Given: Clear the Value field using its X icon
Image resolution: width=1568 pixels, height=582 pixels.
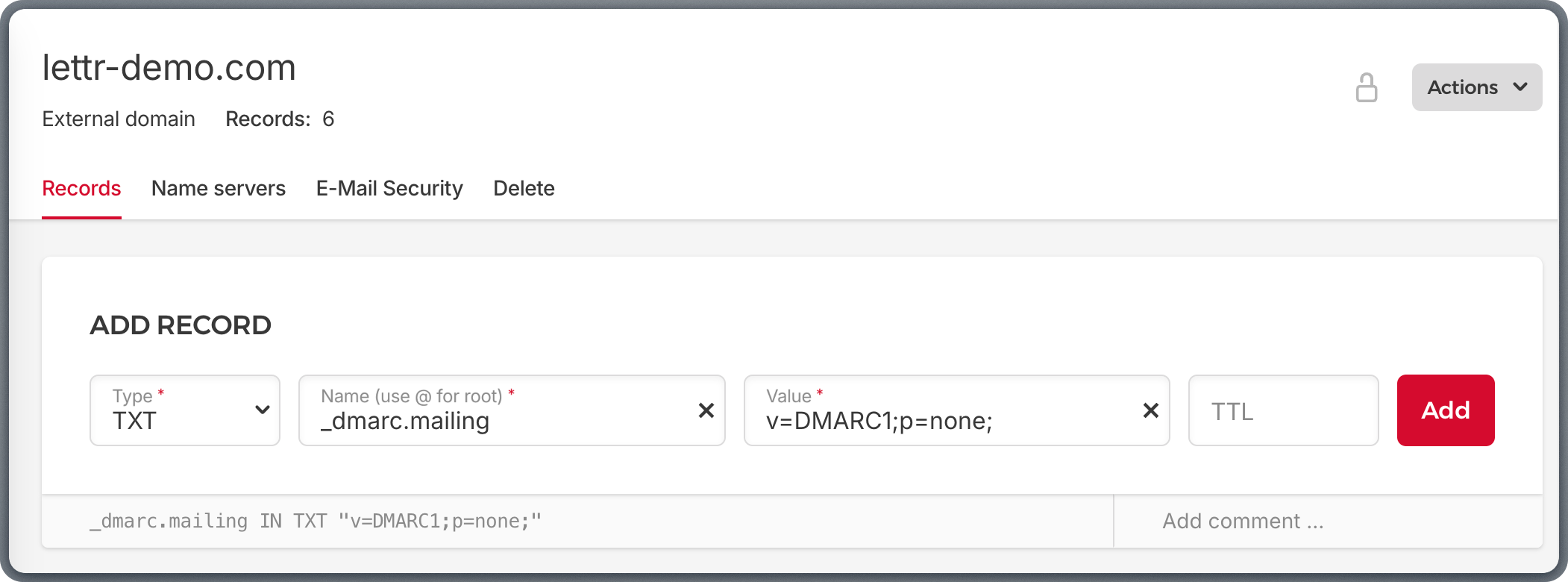Looking at the screenshot, I should click(x=1150, y=410).
